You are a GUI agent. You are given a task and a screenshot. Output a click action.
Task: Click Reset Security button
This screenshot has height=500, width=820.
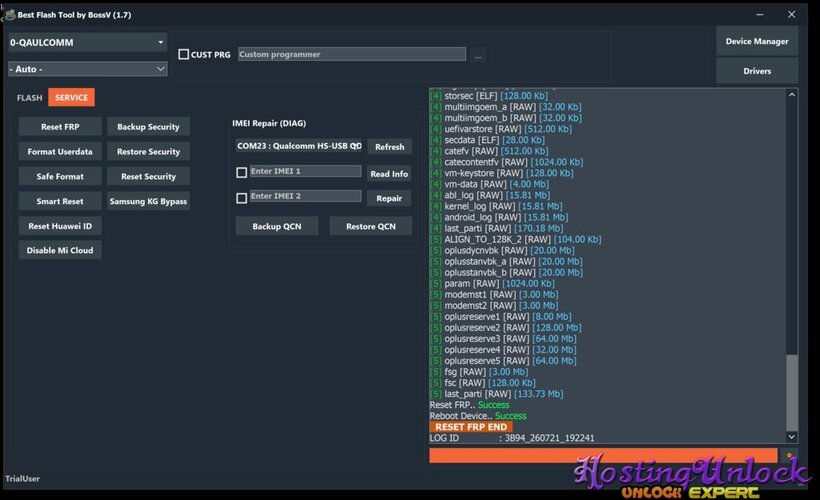[x=149, y=176]
